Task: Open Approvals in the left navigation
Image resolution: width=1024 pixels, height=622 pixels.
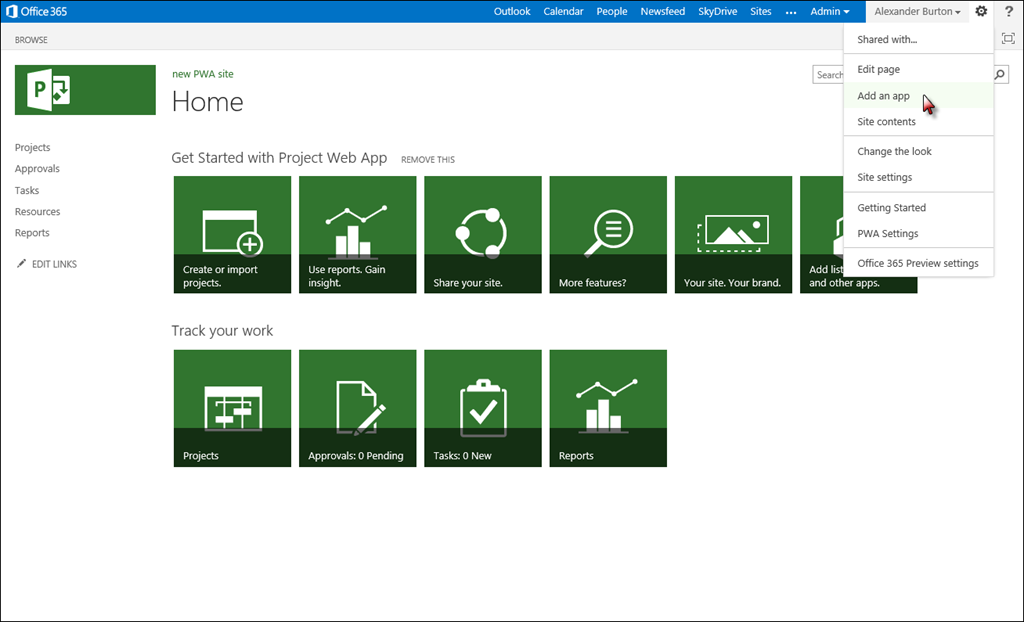Action: 37,169
